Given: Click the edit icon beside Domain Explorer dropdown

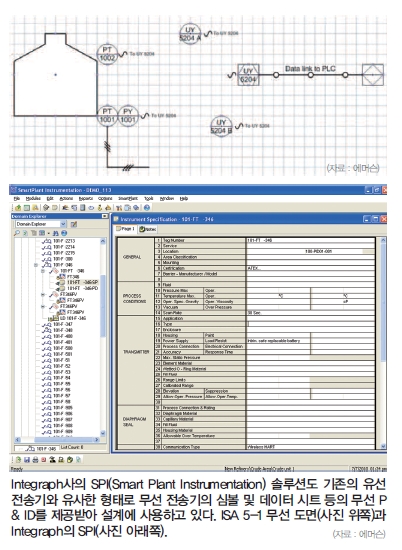Looking at the screenshot, I should click(74, 224).
